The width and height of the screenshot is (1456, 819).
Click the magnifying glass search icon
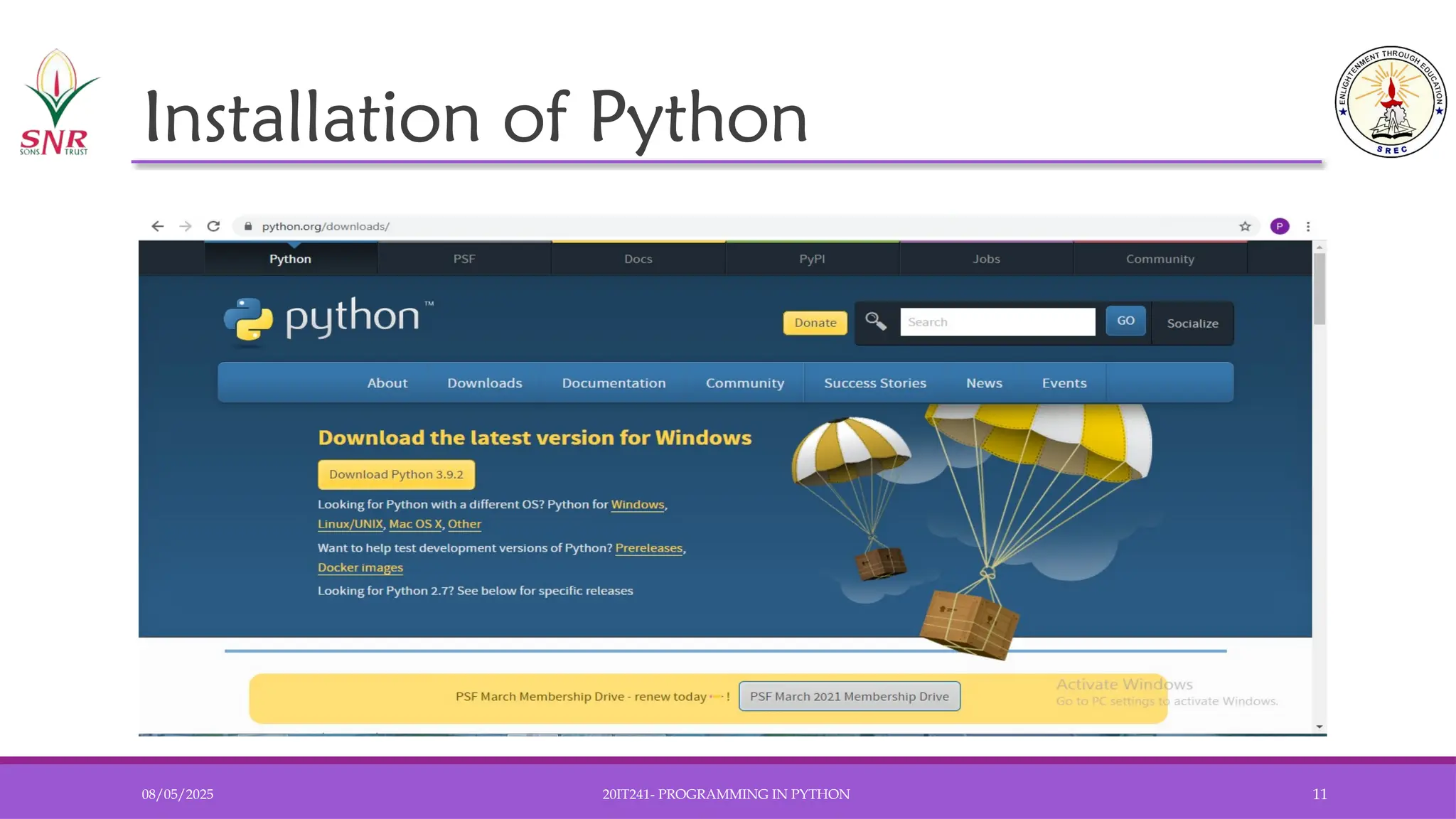(x=876, y=321)
